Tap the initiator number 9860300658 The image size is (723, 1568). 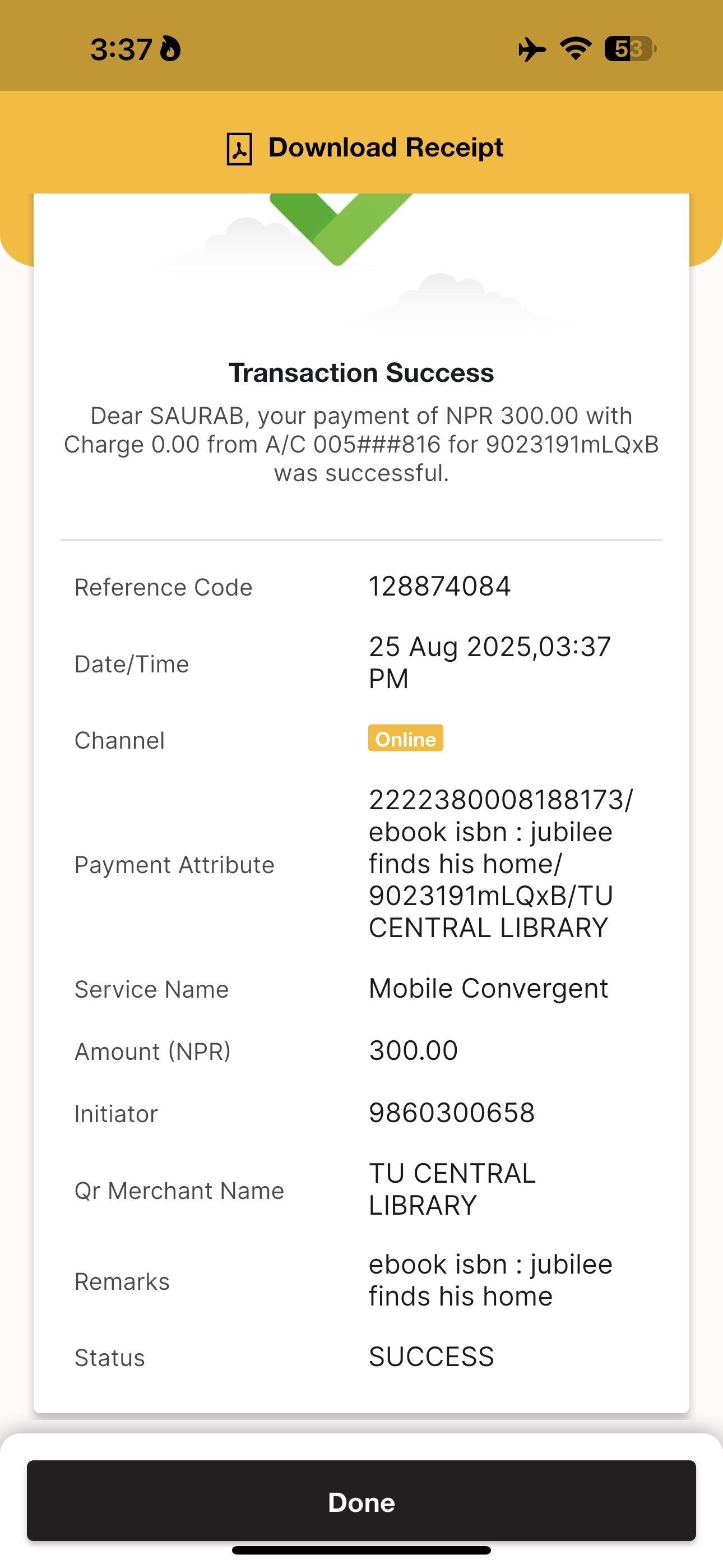click(x=452, y=1113)
